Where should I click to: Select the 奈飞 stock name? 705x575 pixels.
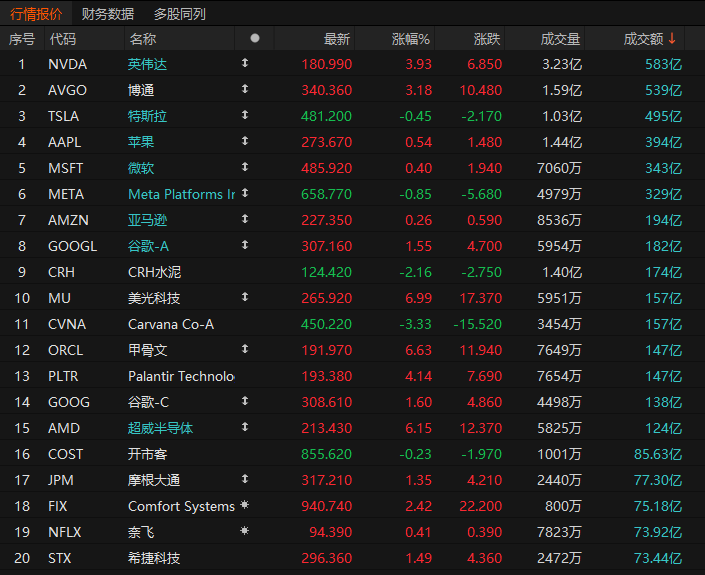click(141, 533)
